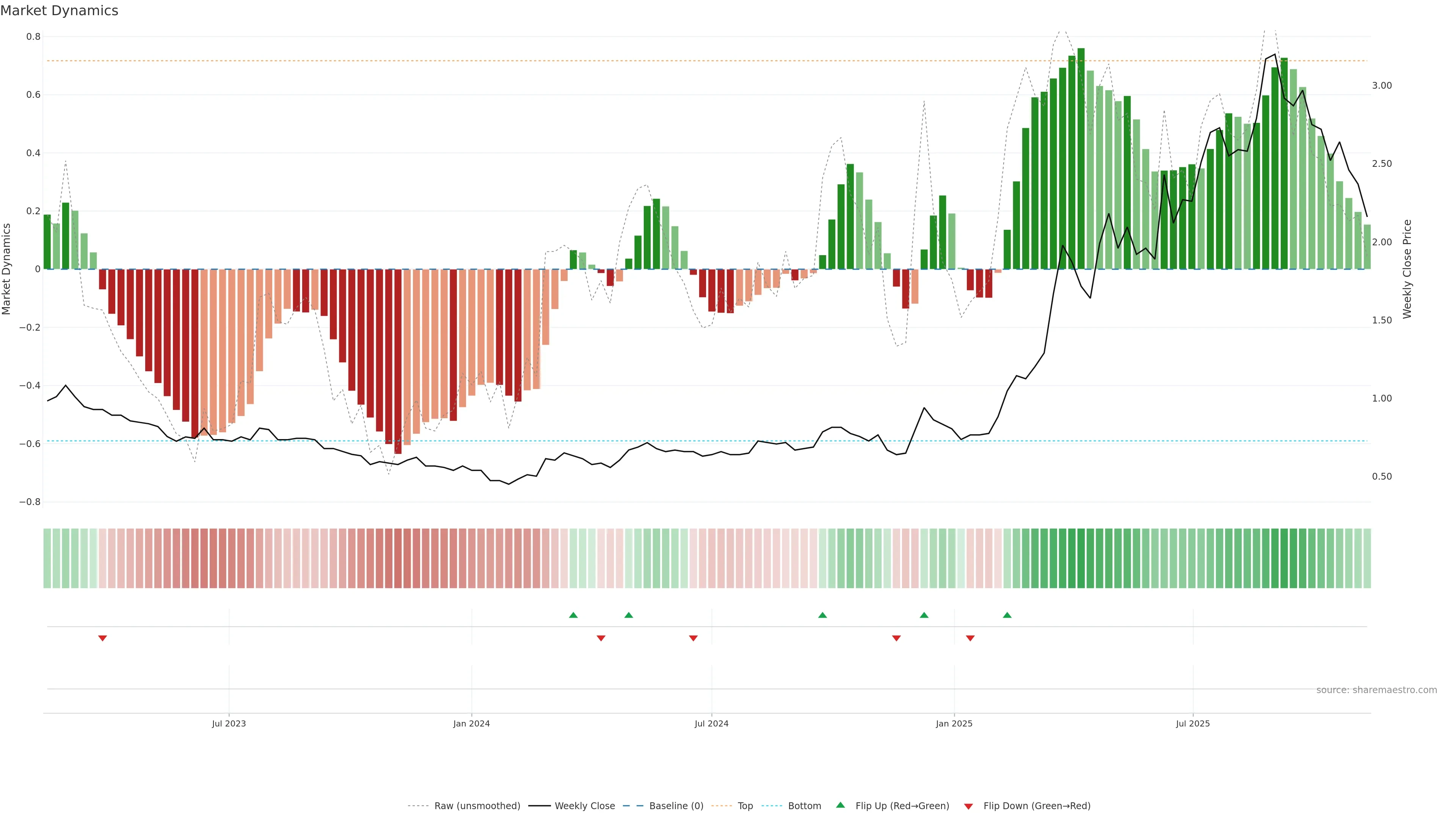Toggle the Top legend entry
Screen dimensions: 1456x819
pos(745,806)
